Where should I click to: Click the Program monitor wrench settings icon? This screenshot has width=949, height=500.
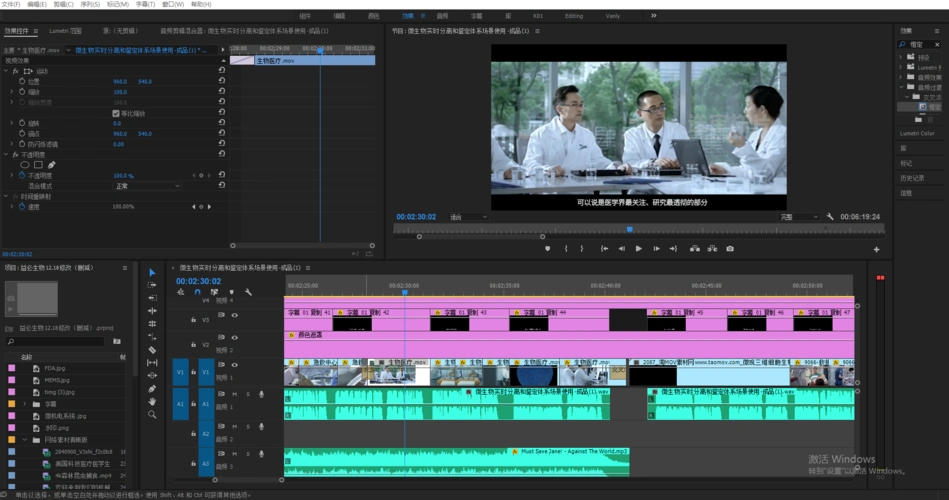coord(830,217)
